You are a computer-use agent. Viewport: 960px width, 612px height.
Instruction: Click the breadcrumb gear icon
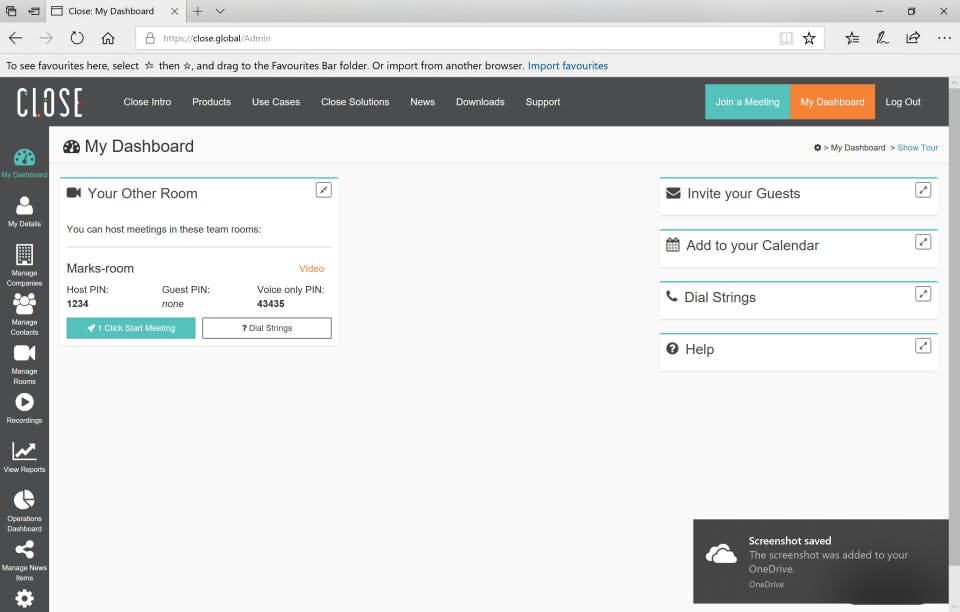[817, 147]
